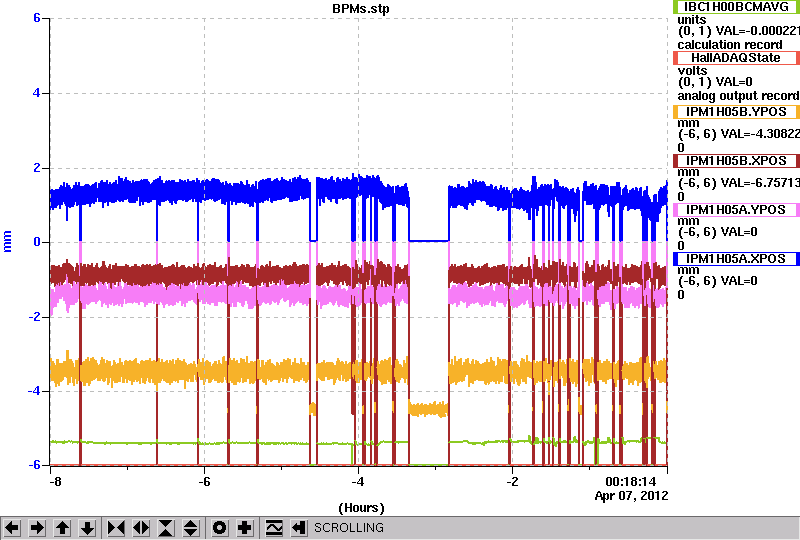Pan the plot right with the right arrow

(x=37, y=528)
